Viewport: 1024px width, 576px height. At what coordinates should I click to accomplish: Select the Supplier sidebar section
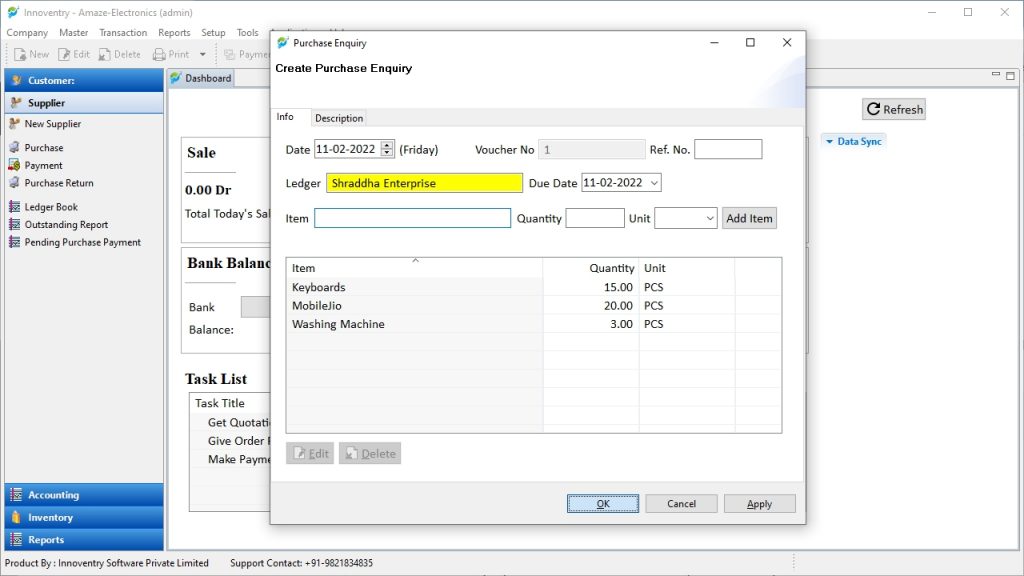(x=84, y=103)
